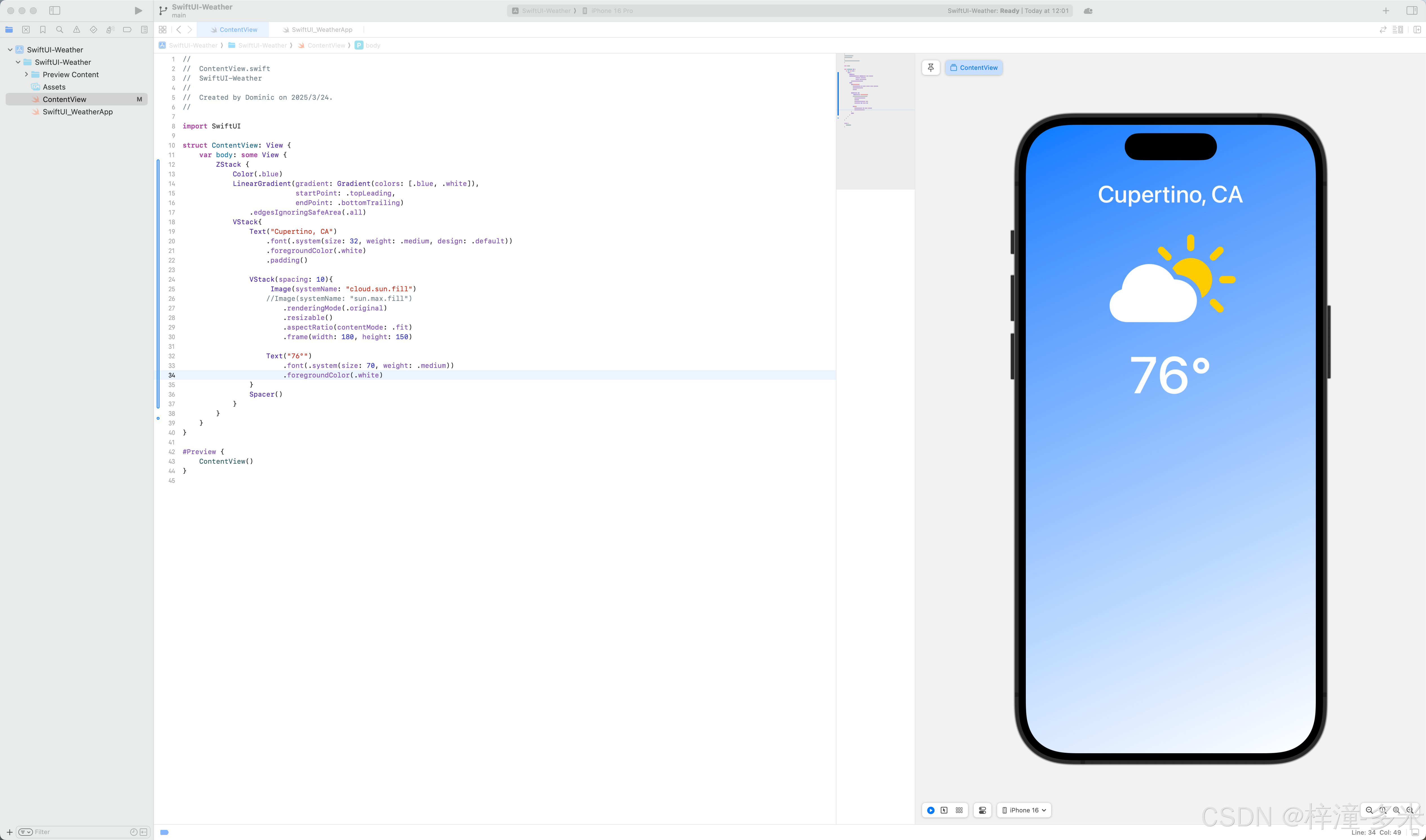The image size is (1426, 840).
Task: Toggle the right inspector panel
Action: click(x=1411, y=11)
